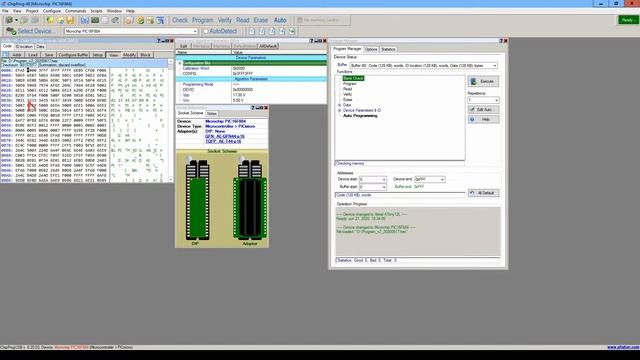Click the AllDefault button in parameters window
The height and width of the screenshot is (360, 640).
pos(268,46)
